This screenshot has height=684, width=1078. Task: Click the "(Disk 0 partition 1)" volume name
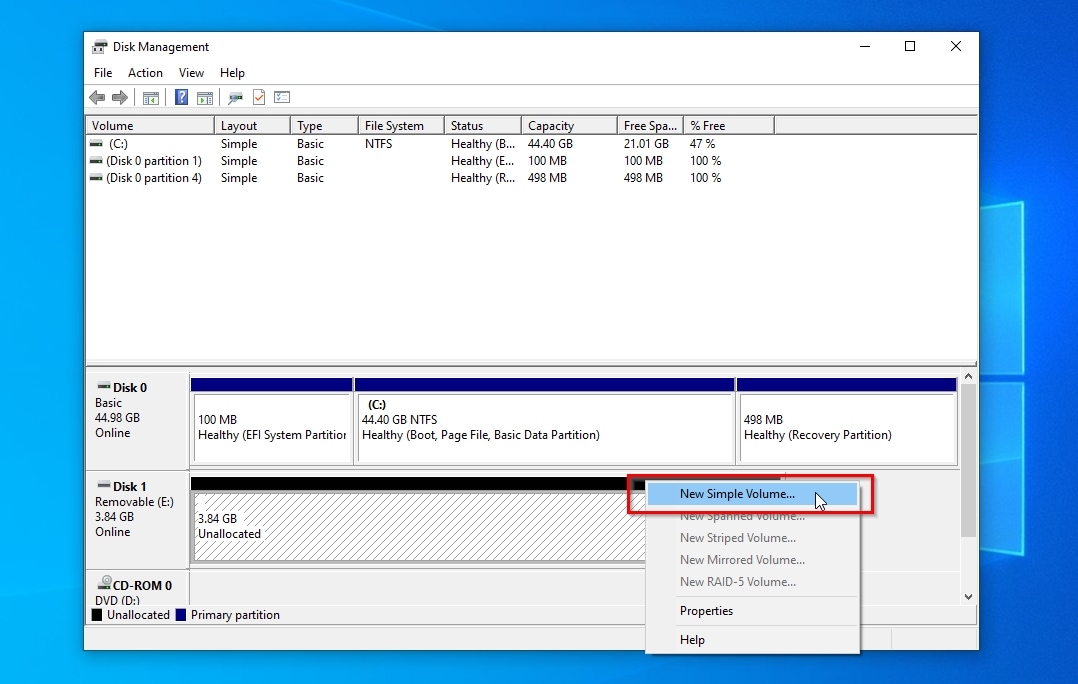coord(154,161)
